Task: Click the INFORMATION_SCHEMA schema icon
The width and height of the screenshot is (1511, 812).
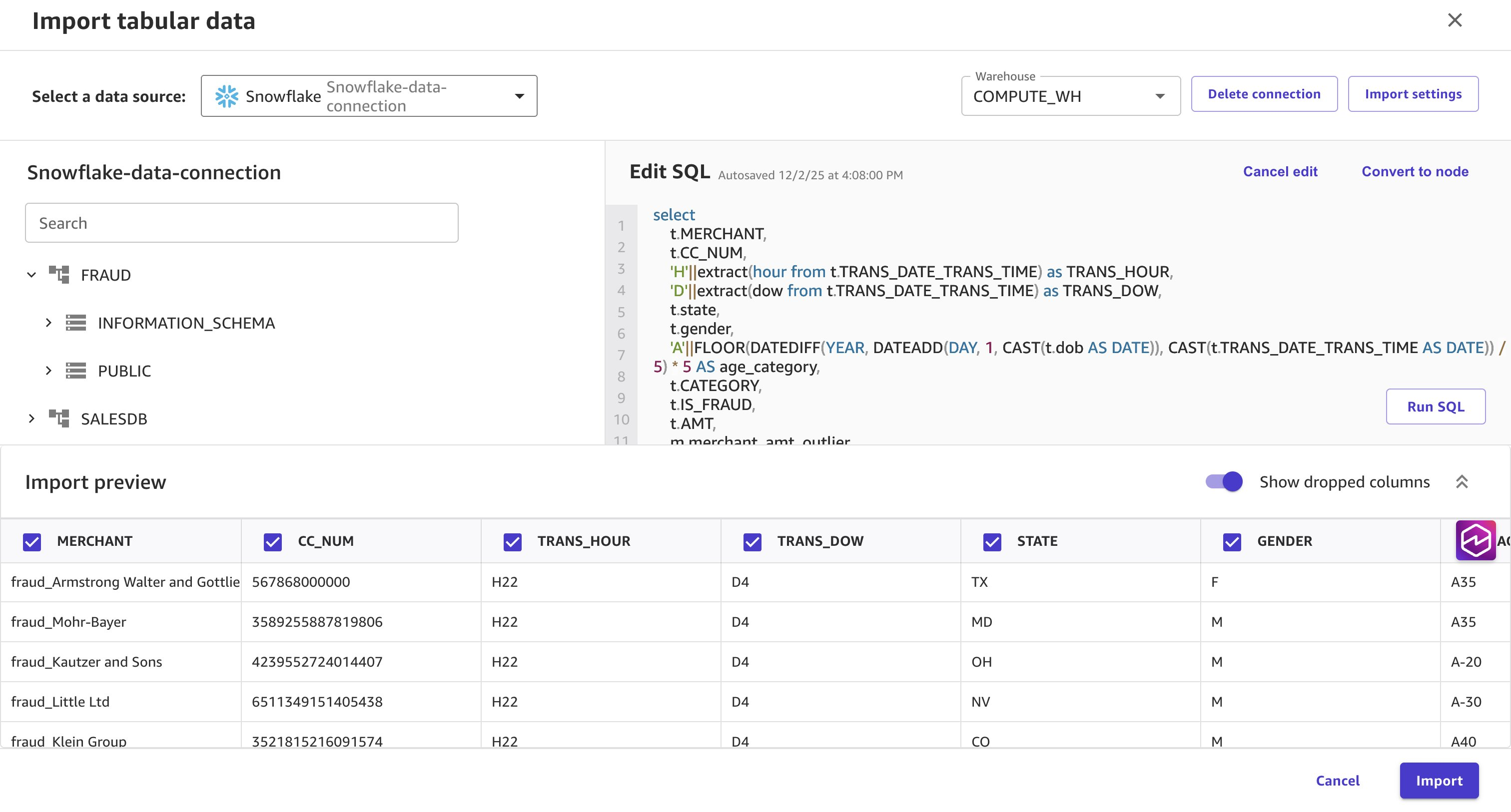Action: click(x=75, y=323)
